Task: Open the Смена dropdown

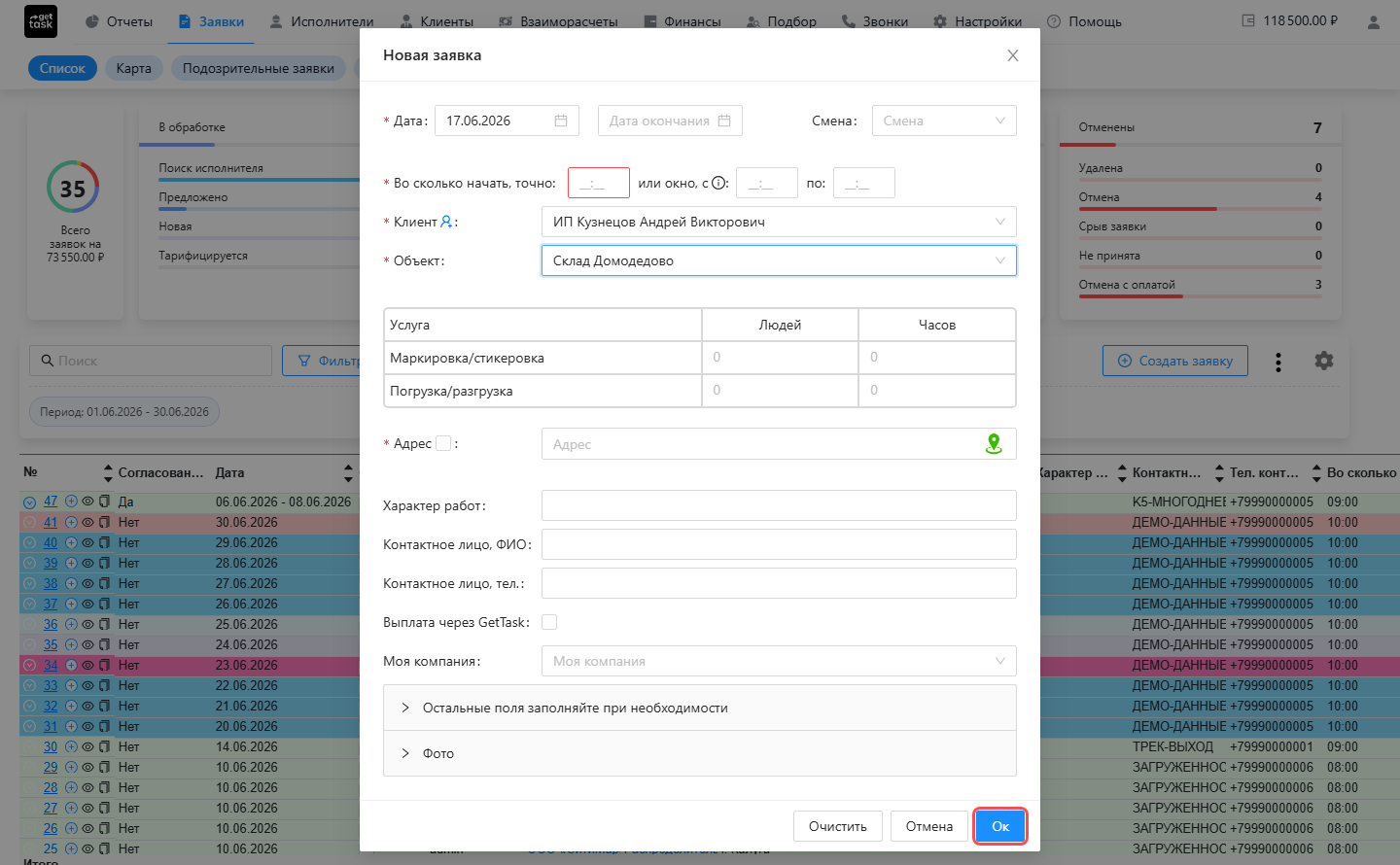Action: [944, 121]
